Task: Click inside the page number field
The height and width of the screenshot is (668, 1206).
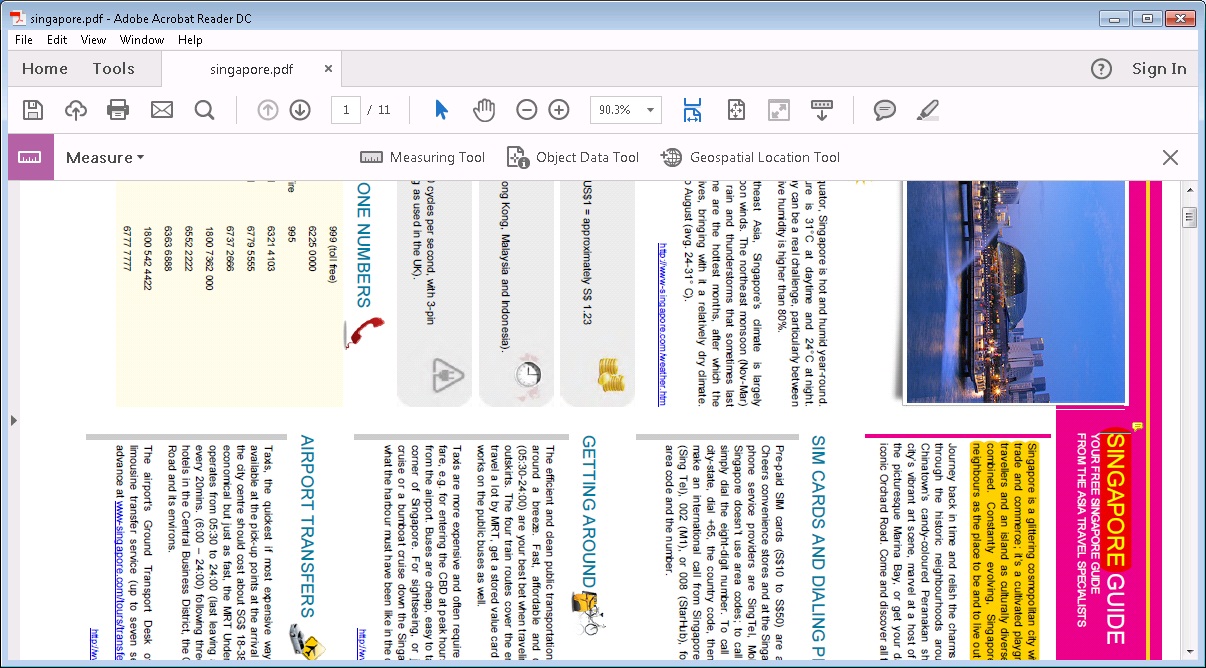Action: pos(346,110)
